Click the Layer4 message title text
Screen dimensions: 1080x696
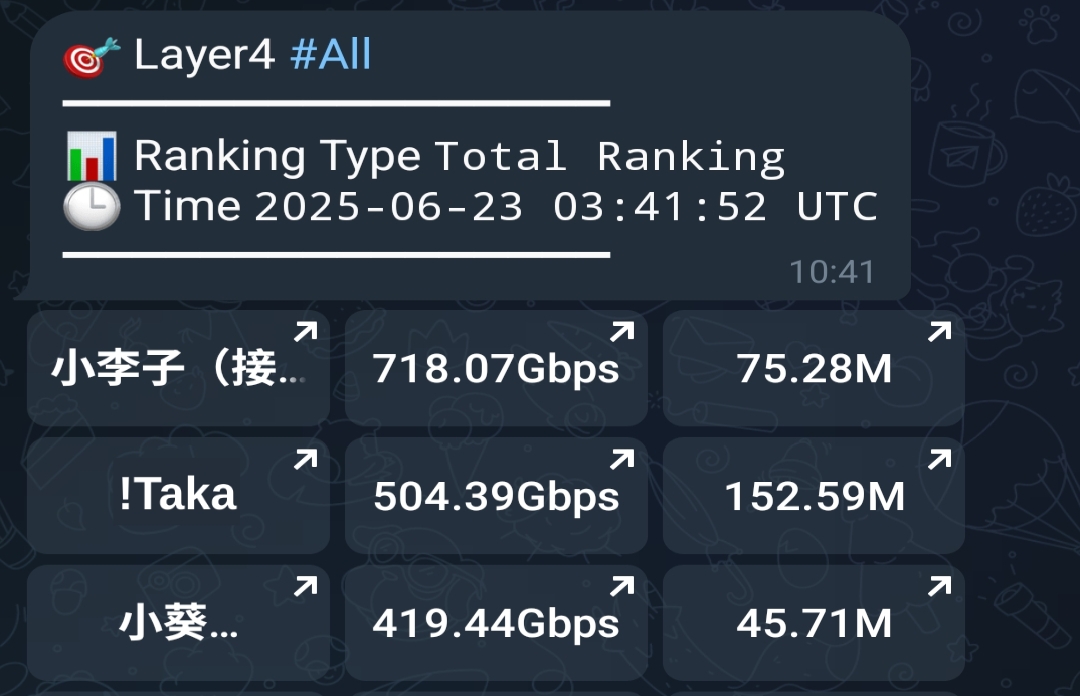[205, 54]
